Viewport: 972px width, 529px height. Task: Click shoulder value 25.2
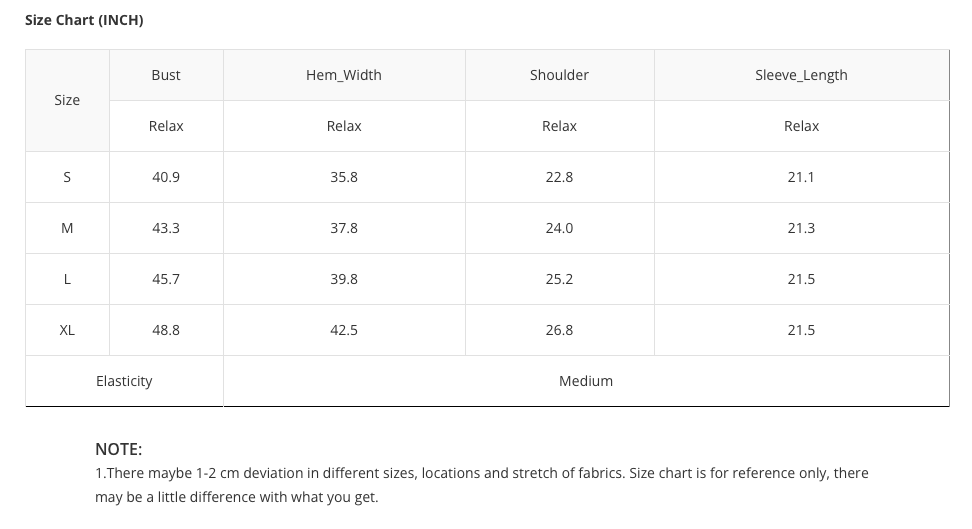coord(559,279)
